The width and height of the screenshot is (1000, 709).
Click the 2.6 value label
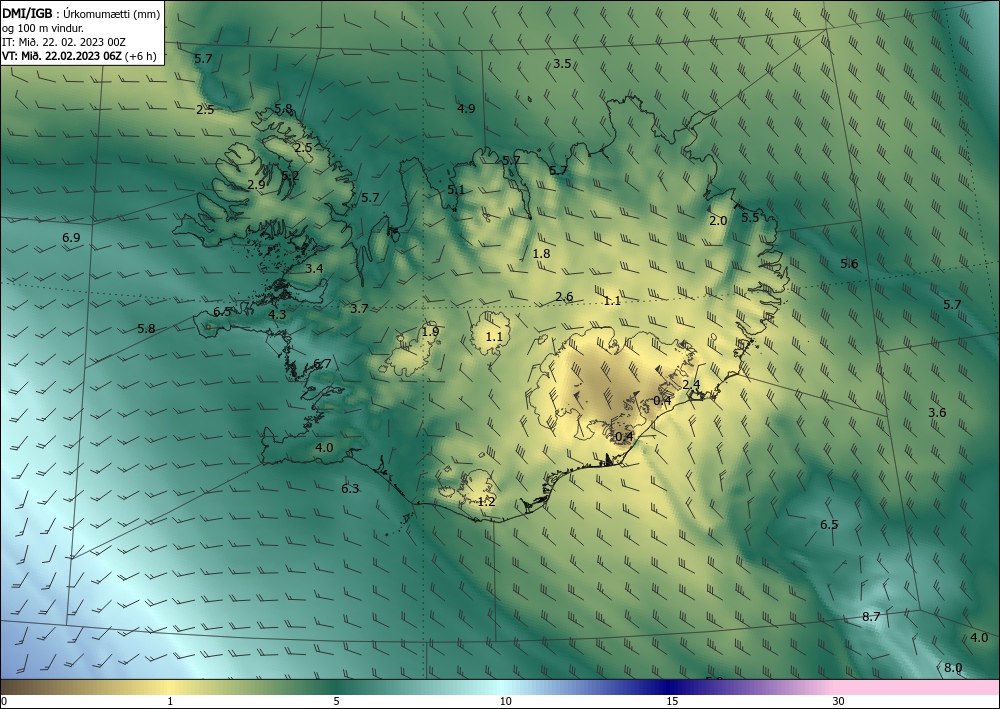tap(564, 297)
